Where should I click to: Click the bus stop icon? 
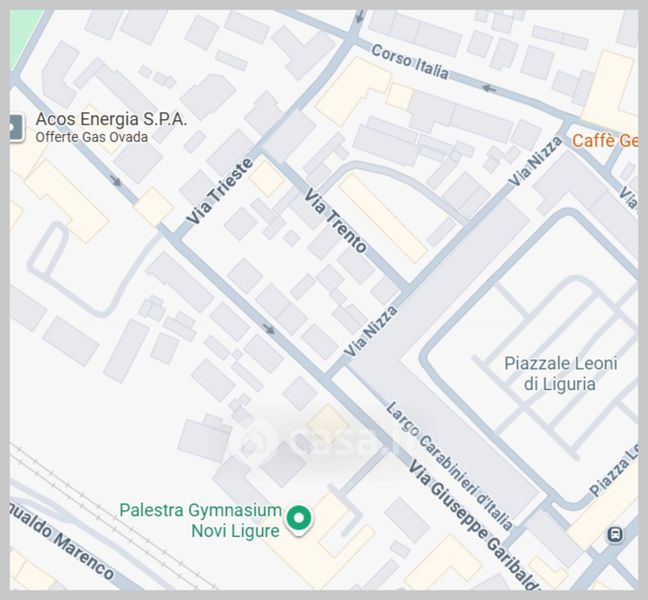click(x=615, y=534)
